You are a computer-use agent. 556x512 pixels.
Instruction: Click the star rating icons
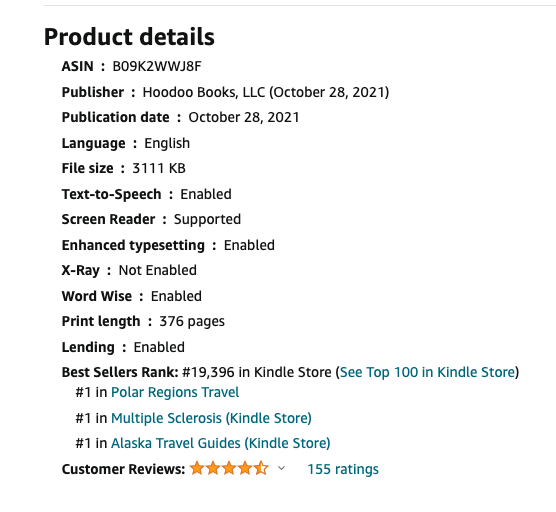[x=229, y=468]
